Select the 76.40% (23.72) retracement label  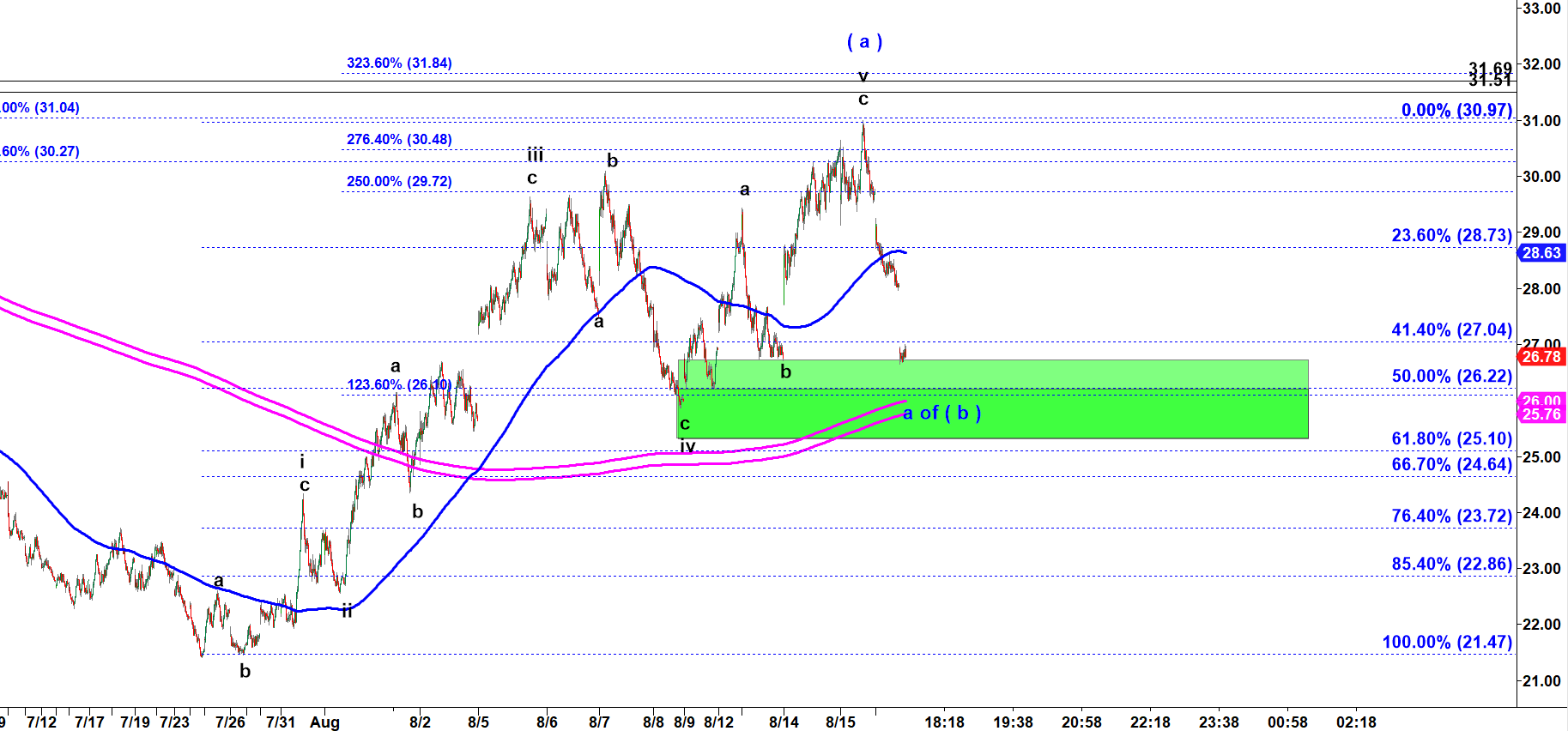pos(1451,516)
